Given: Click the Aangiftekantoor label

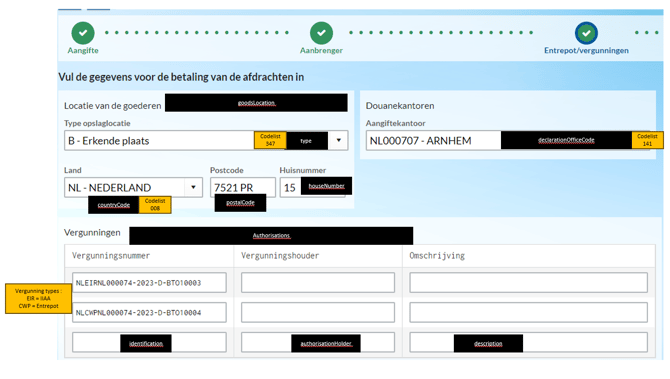Looking at the screenshot, I should 396,123.
